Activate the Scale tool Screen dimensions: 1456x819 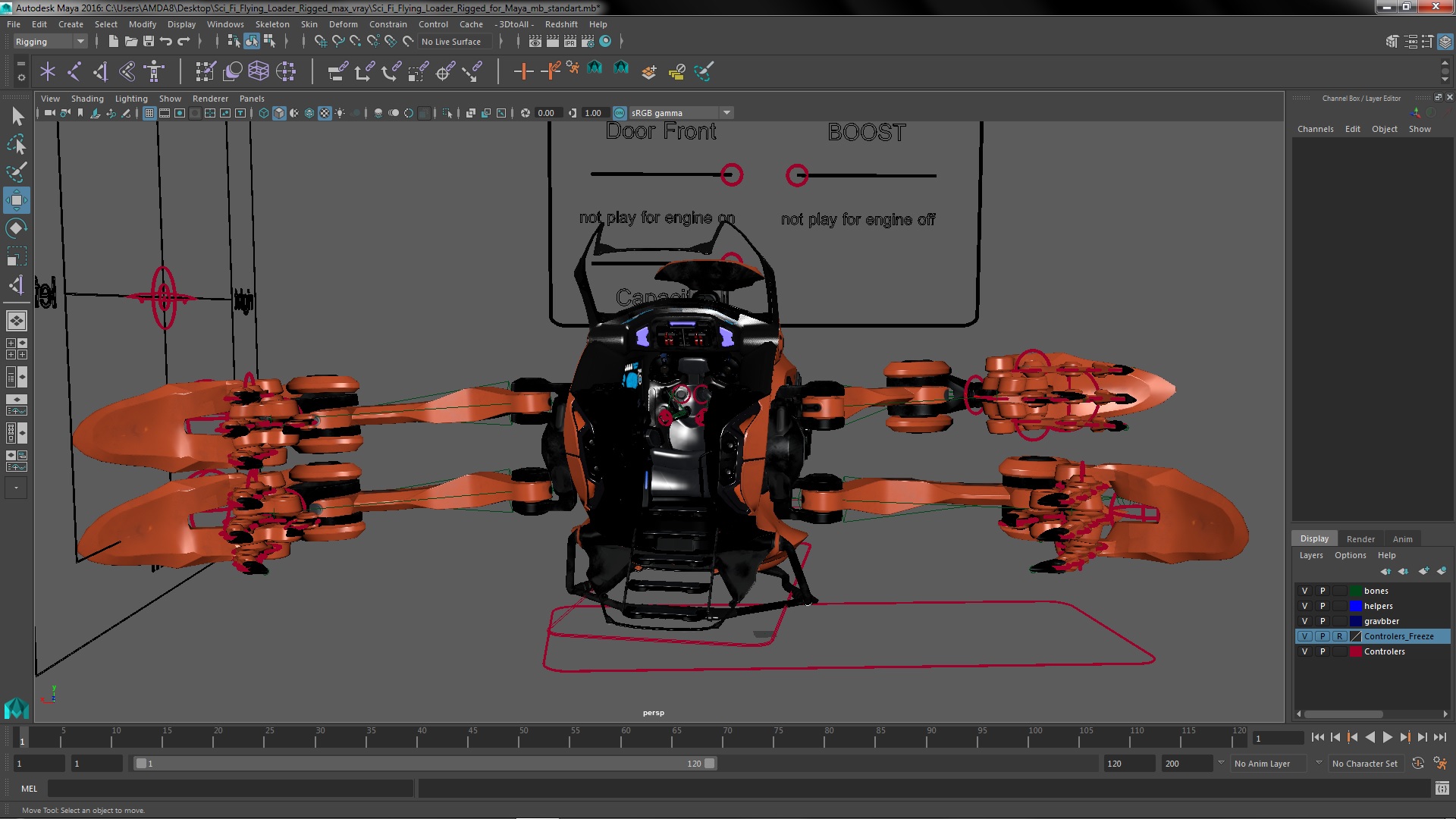pyautogui.click(x=17, y=256)
